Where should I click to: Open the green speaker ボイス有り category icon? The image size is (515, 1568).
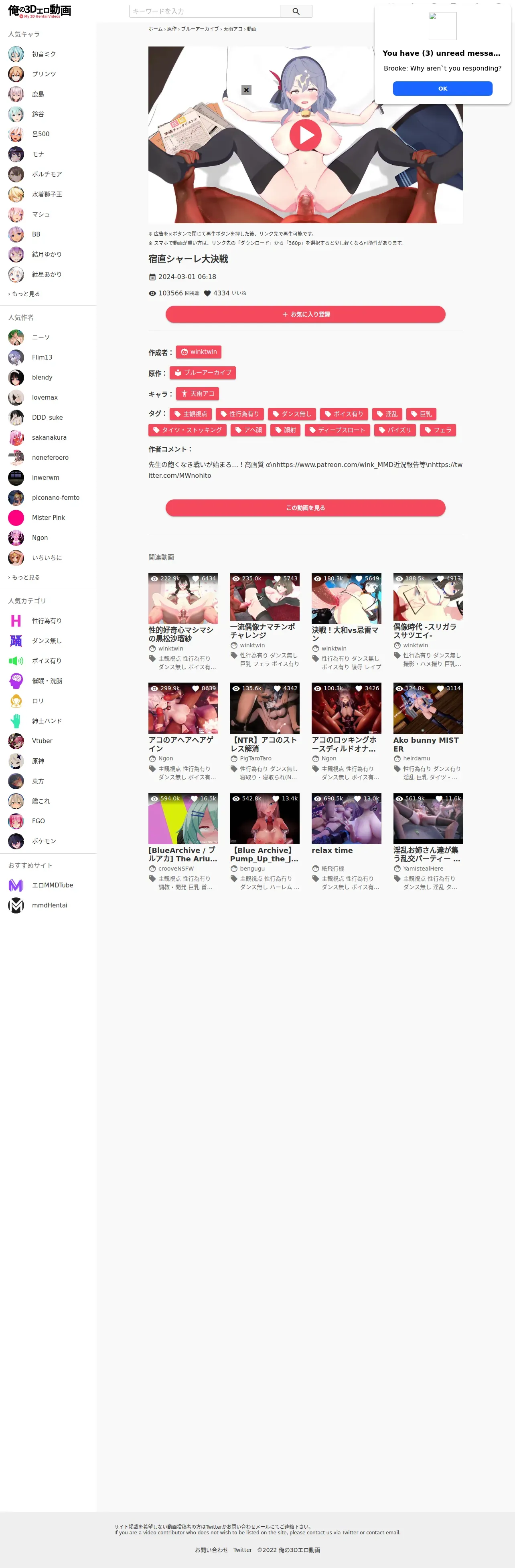pyautogui.click(x=16, y=661)
